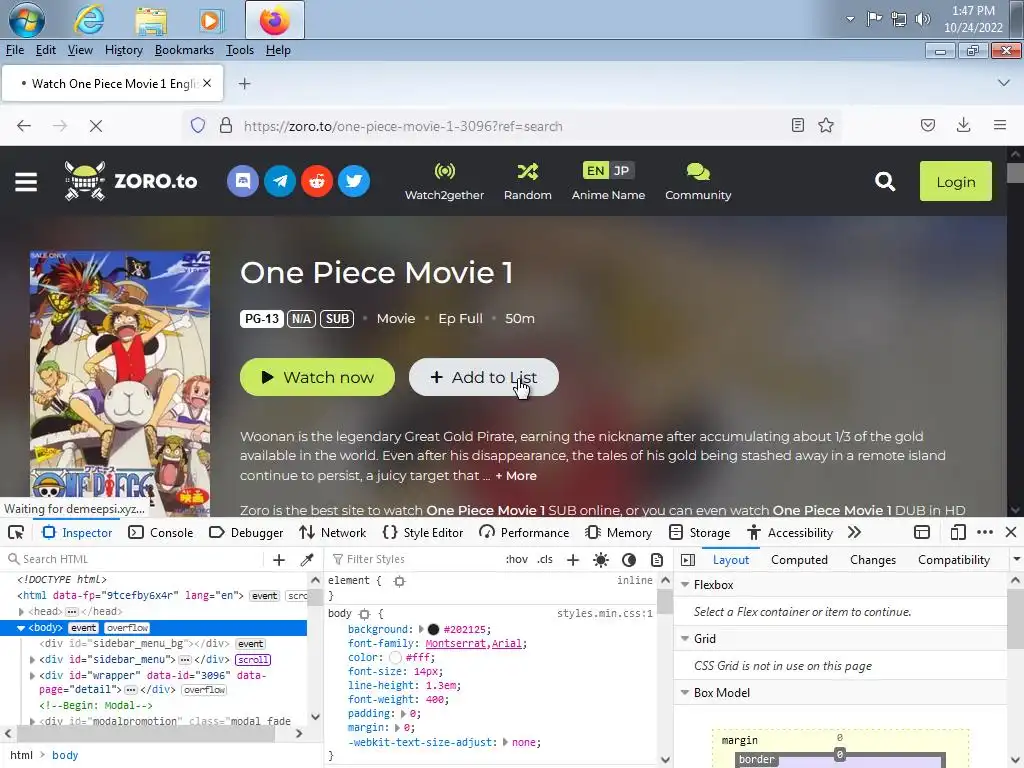Switch anime name to EN

pyautogui.click(x=595, y=170)
